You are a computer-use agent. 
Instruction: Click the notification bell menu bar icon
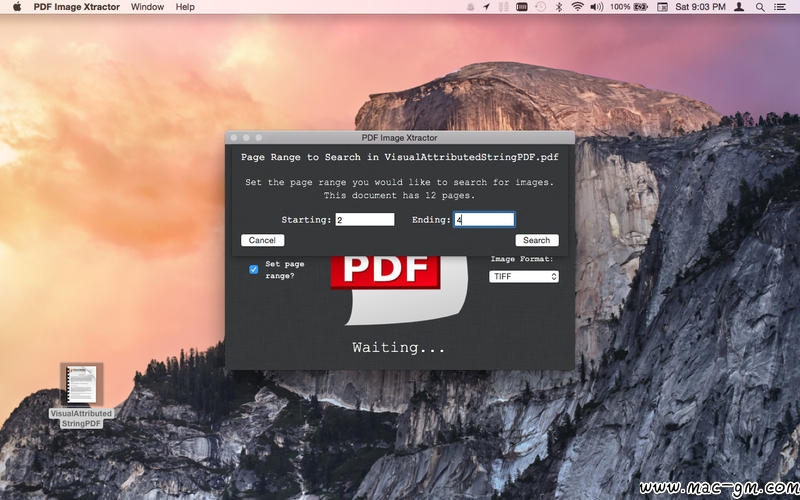coord(470,7)
